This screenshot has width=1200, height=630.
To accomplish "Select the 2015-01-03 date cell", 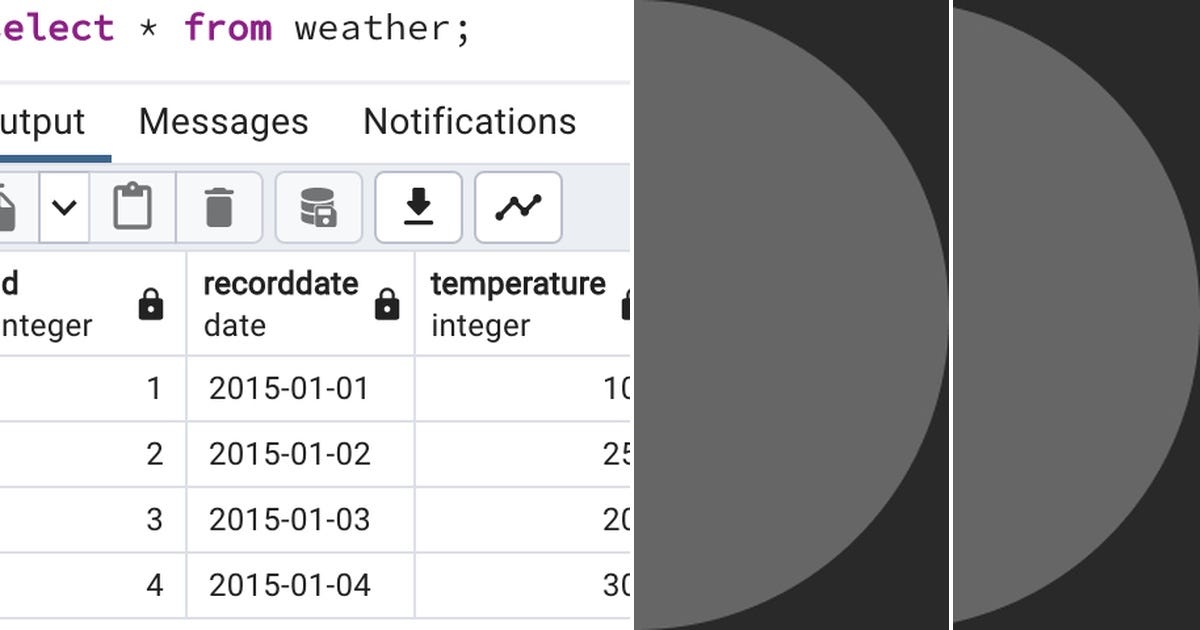I will (x=289, y=520).
